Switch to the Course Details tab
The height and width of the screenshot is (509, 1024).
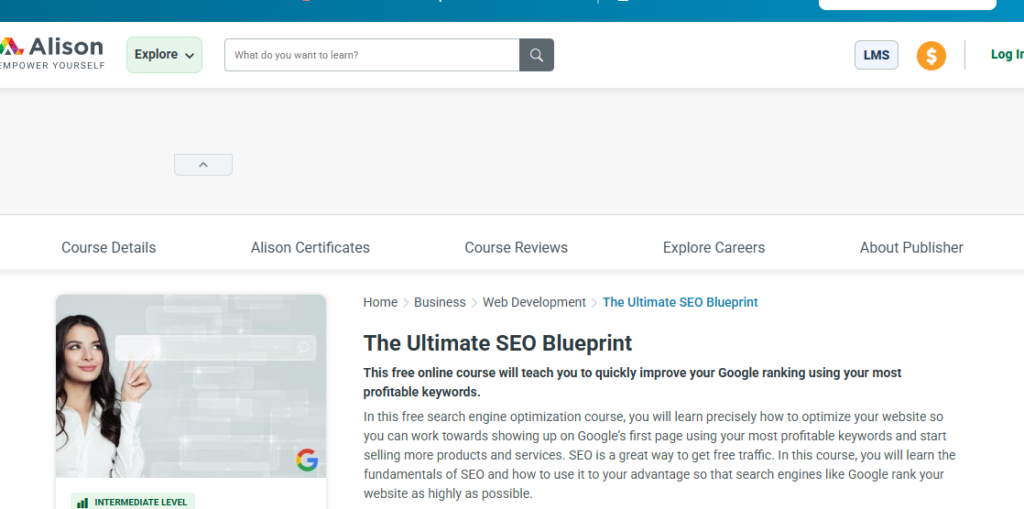pyautogui.click(x=108, y=248)
